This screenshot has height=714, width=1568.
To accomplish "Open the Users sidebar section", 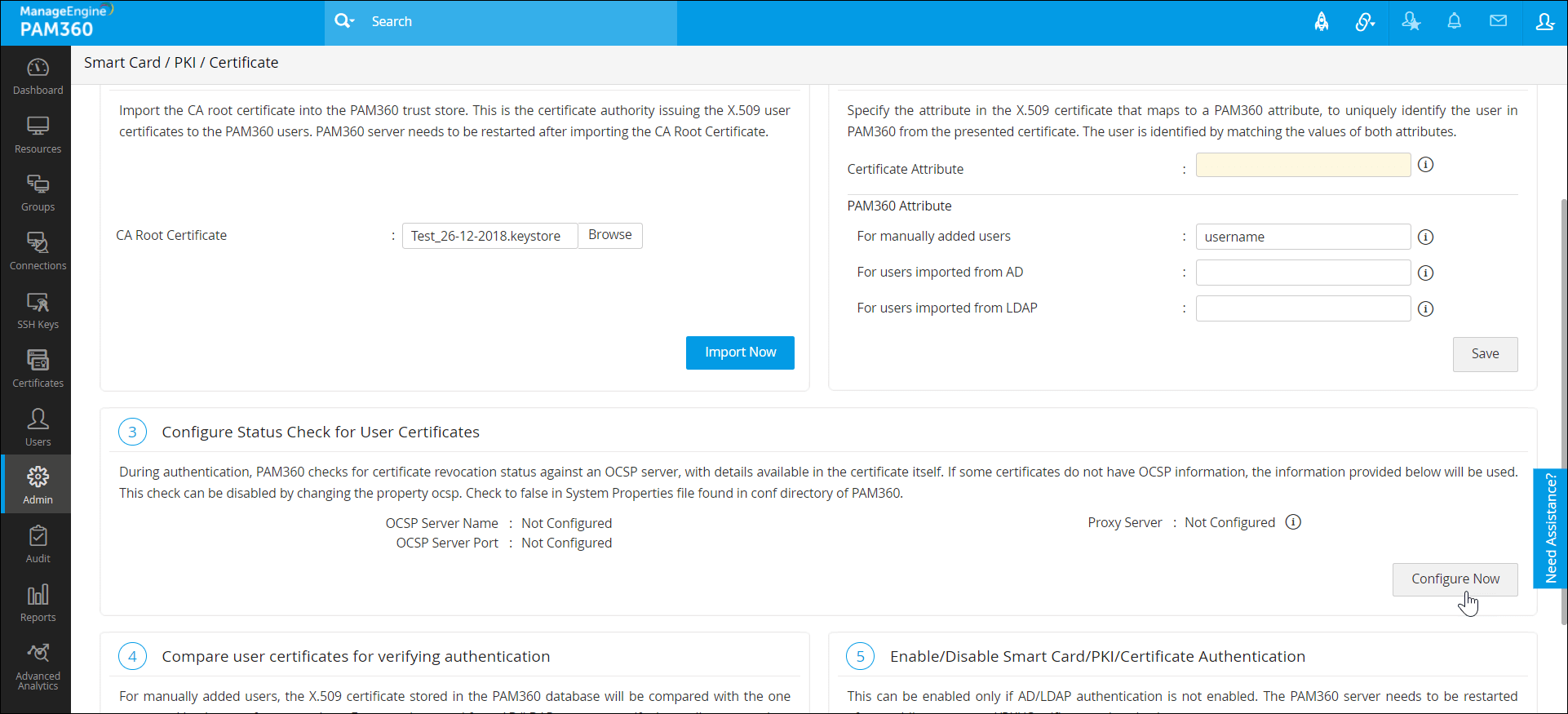I will 38,428.
